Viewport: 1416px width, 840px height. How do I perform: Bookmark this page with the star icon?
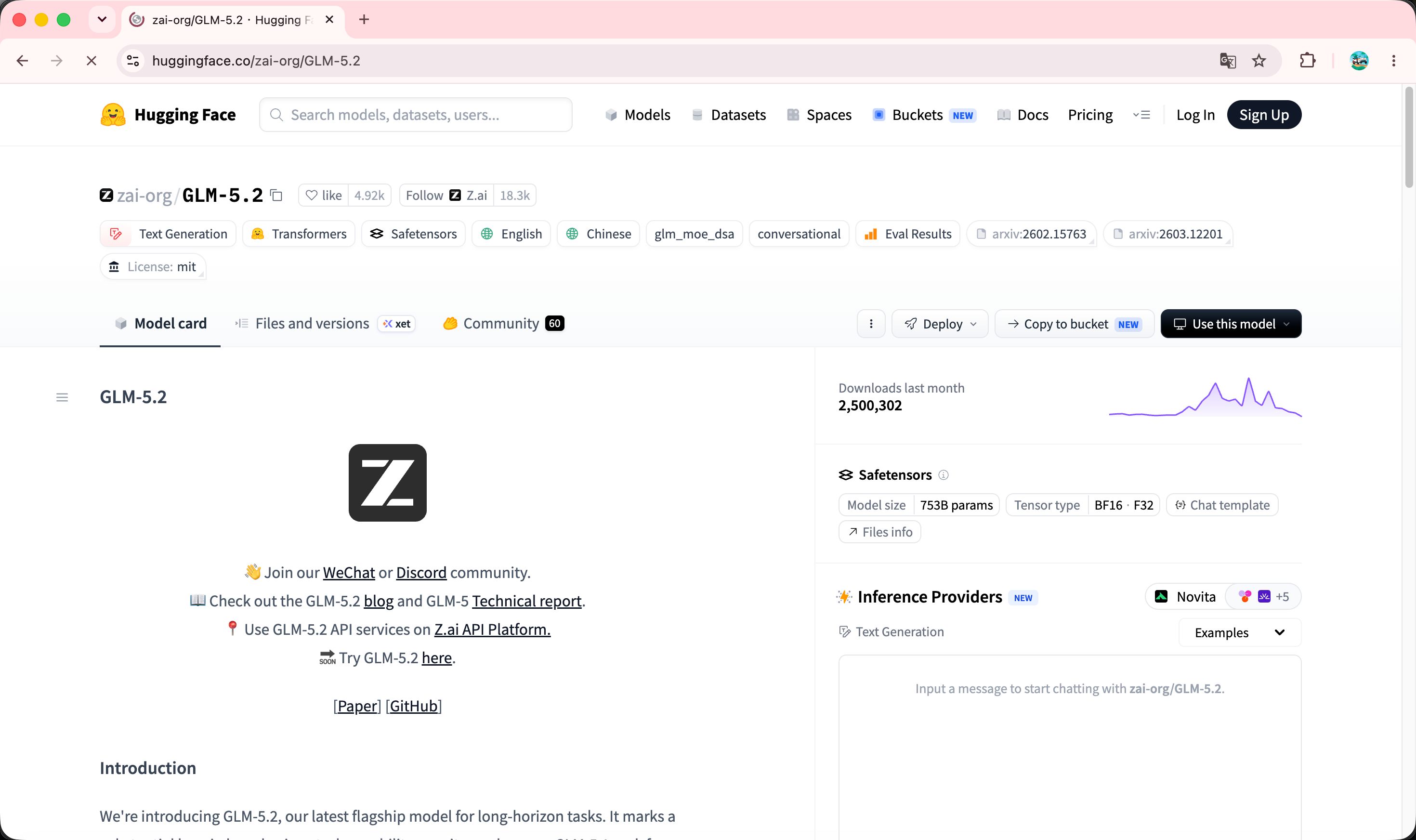(1259, 61)
